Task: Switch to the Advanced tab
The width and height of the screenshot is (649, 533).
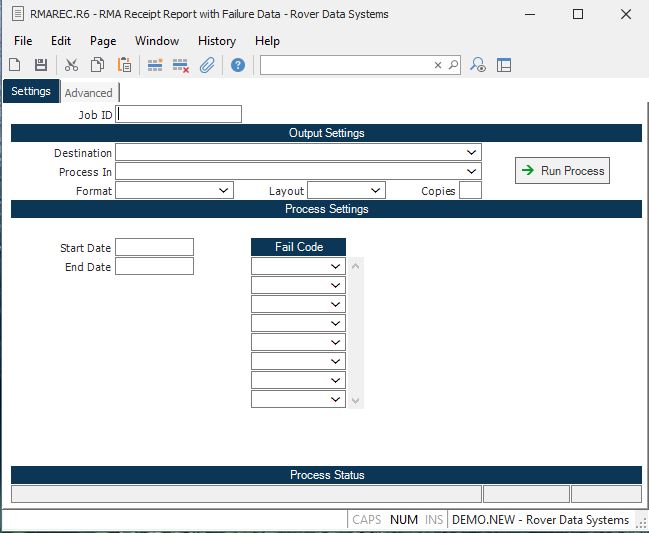Action: [x=88, y=93]
